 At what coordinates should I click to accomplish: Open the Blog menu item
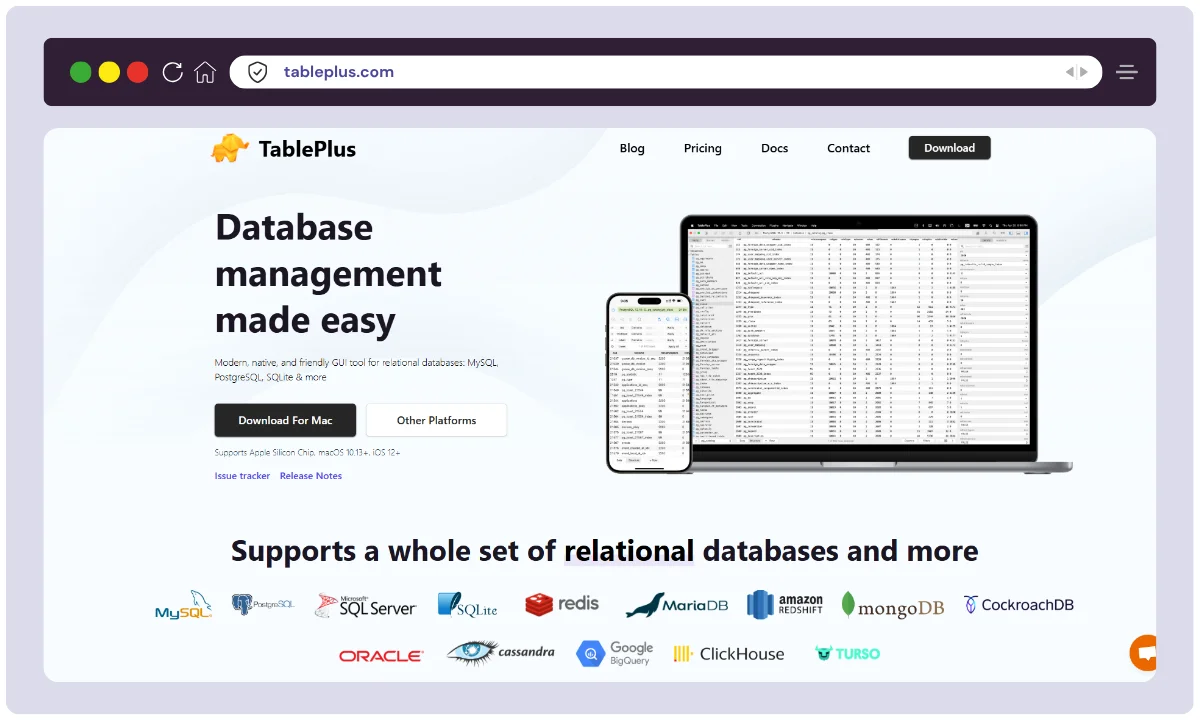coord(632,148)
